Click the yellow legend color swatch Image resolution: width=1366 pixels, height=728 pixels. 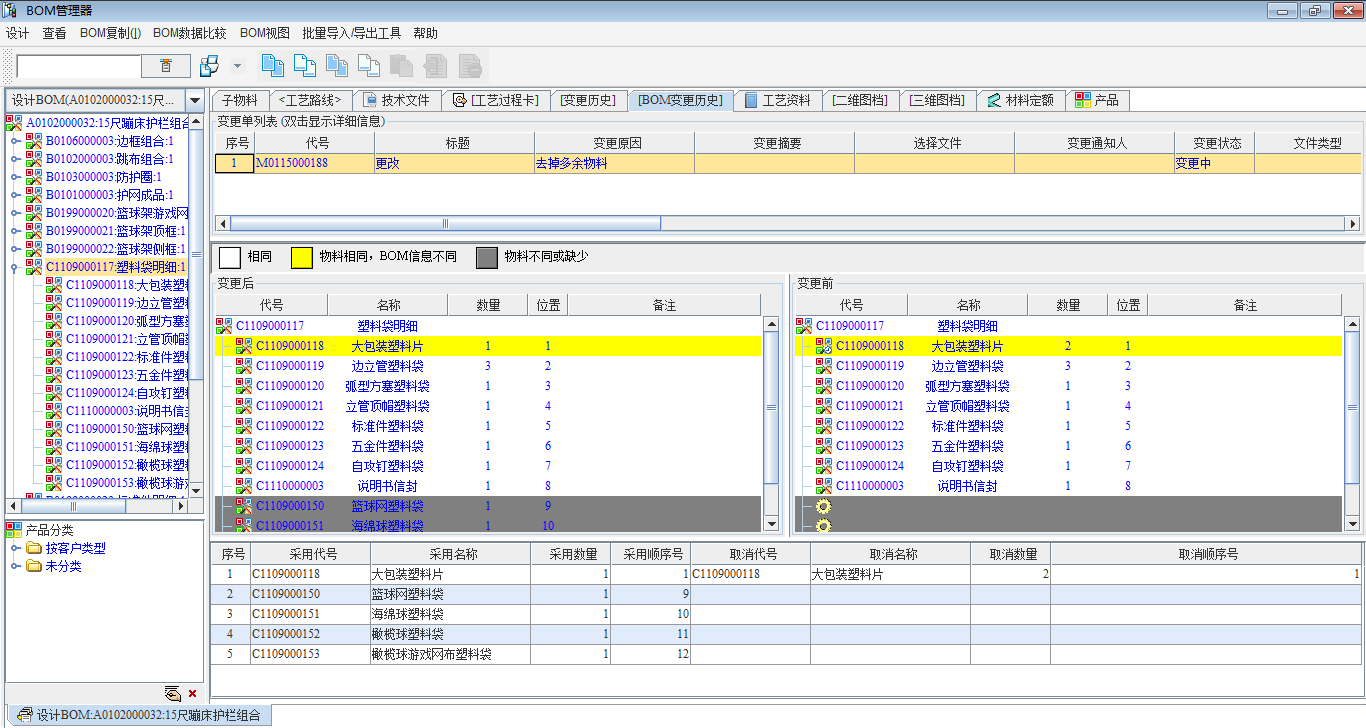click(x=301, y=257)
